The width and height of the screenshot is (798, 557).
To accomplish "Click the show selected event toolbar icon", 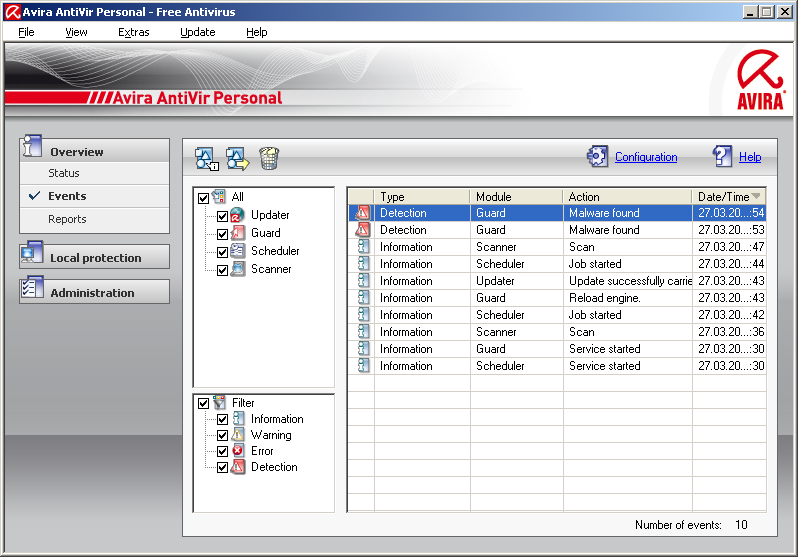I will 207,159.
